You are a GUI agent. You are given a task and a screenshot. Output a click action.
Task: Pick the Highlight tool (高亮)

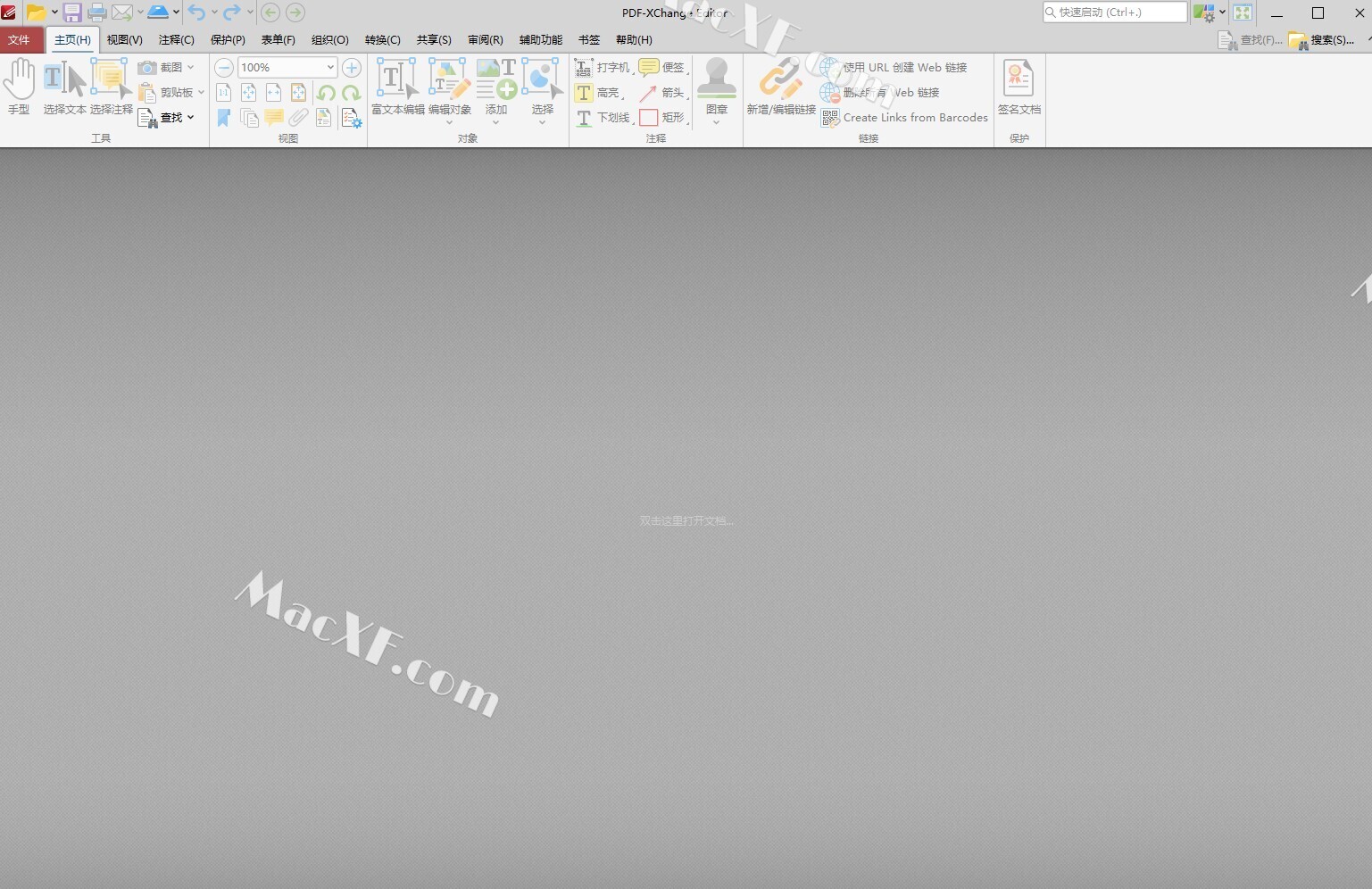pos(598,92)
